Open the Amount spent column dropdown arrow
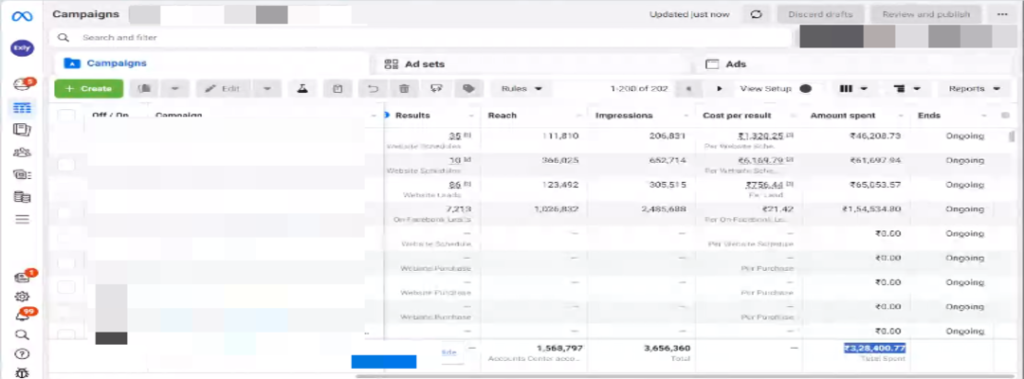The image size is (1024, 379). click(900, 116)
